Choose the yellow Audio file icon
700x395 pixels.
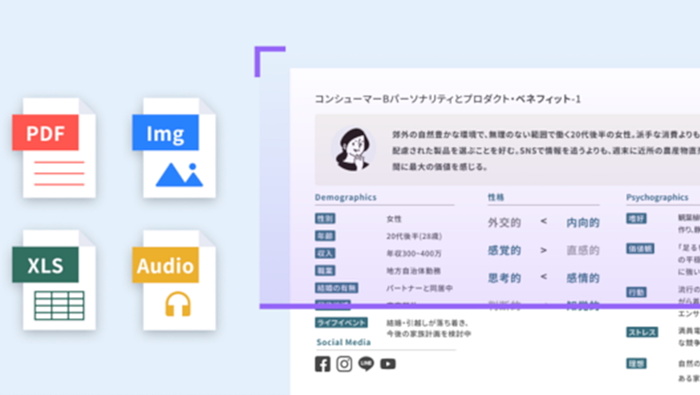coord(174,280)
